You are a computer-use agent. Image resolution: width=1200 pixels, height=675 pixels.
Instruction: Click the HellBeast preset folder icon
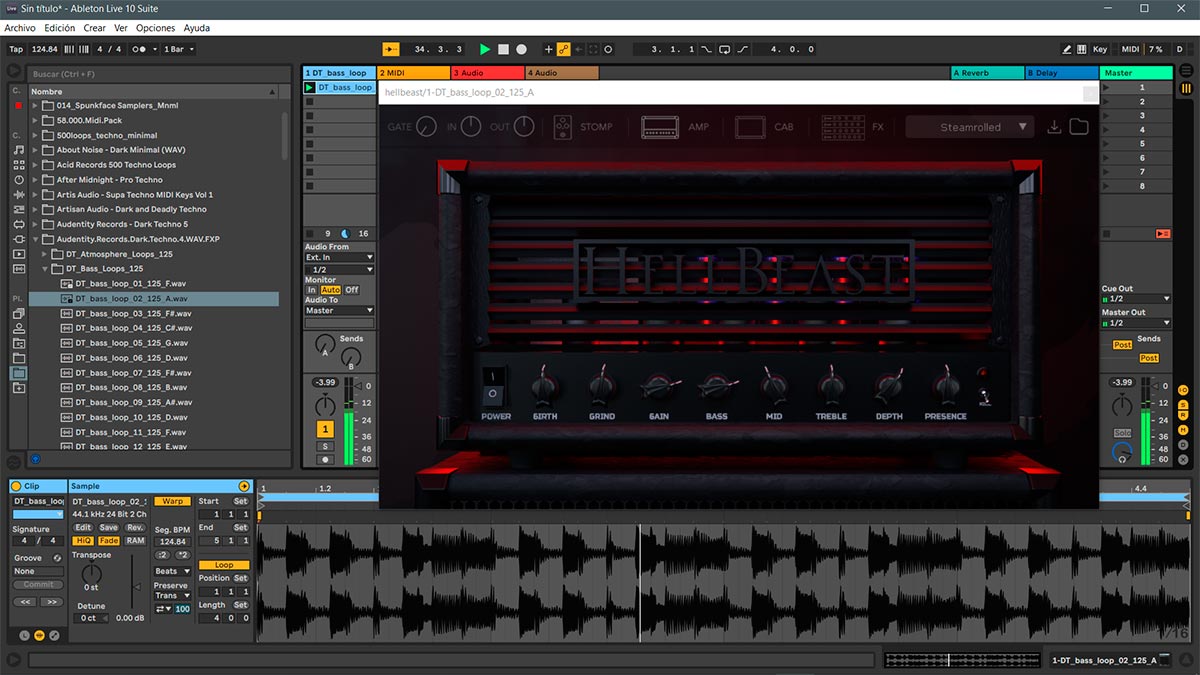(1078, 127)
